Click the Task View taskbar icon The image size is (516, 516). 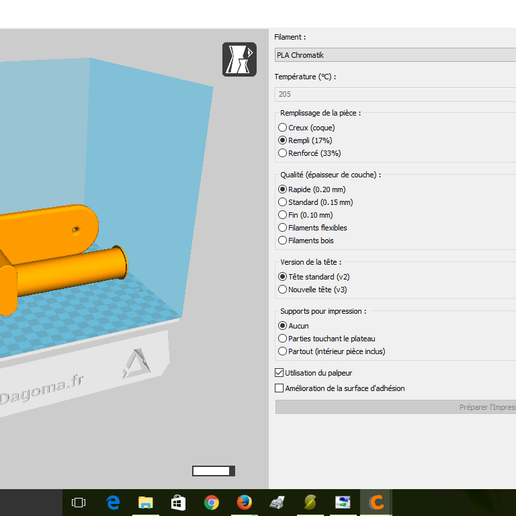[79, 502]
